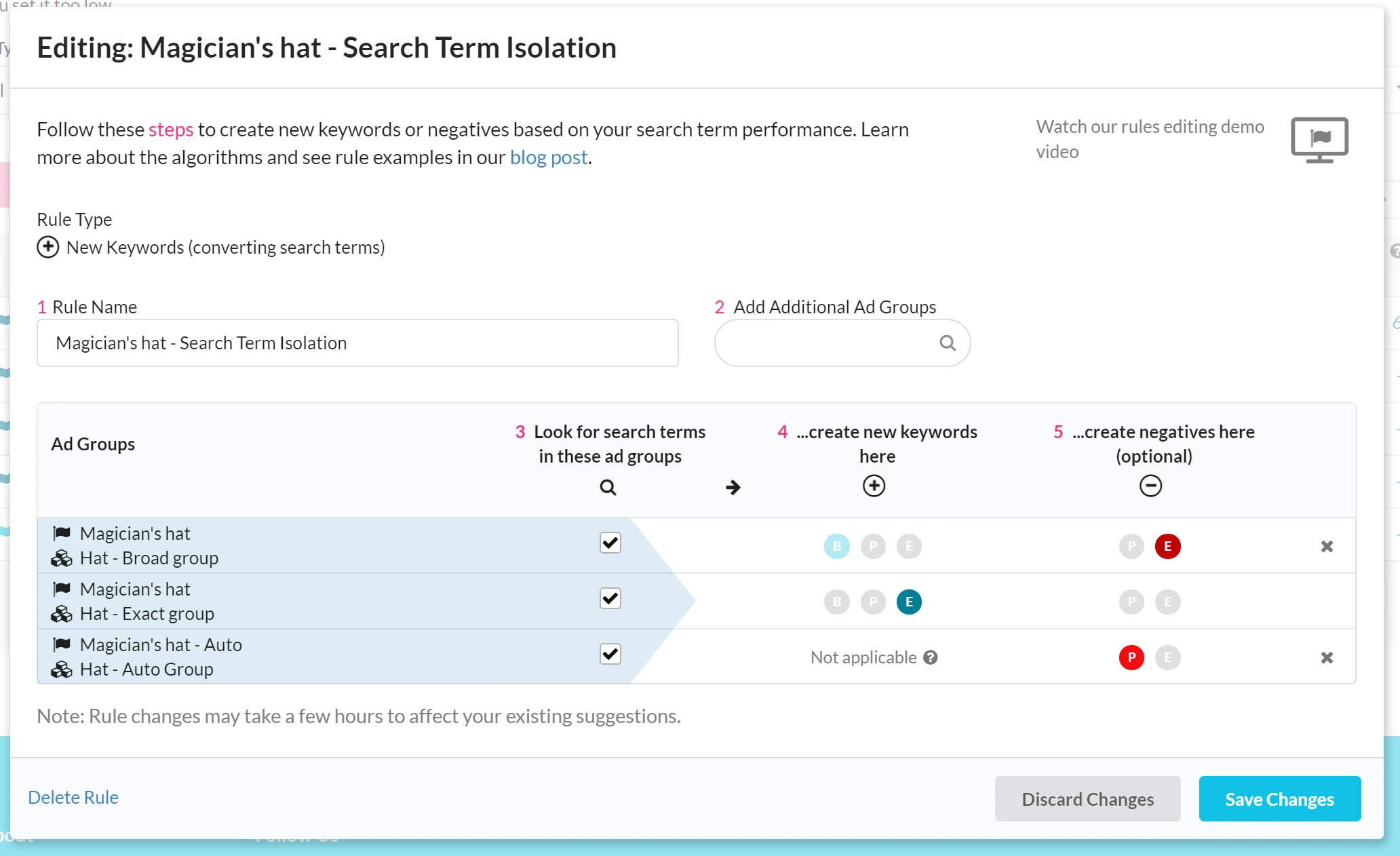This screenshot has height=856, width=1400.
Task: Click the Broad match type icon for Hat - Broad group
Action: point(837,545)
